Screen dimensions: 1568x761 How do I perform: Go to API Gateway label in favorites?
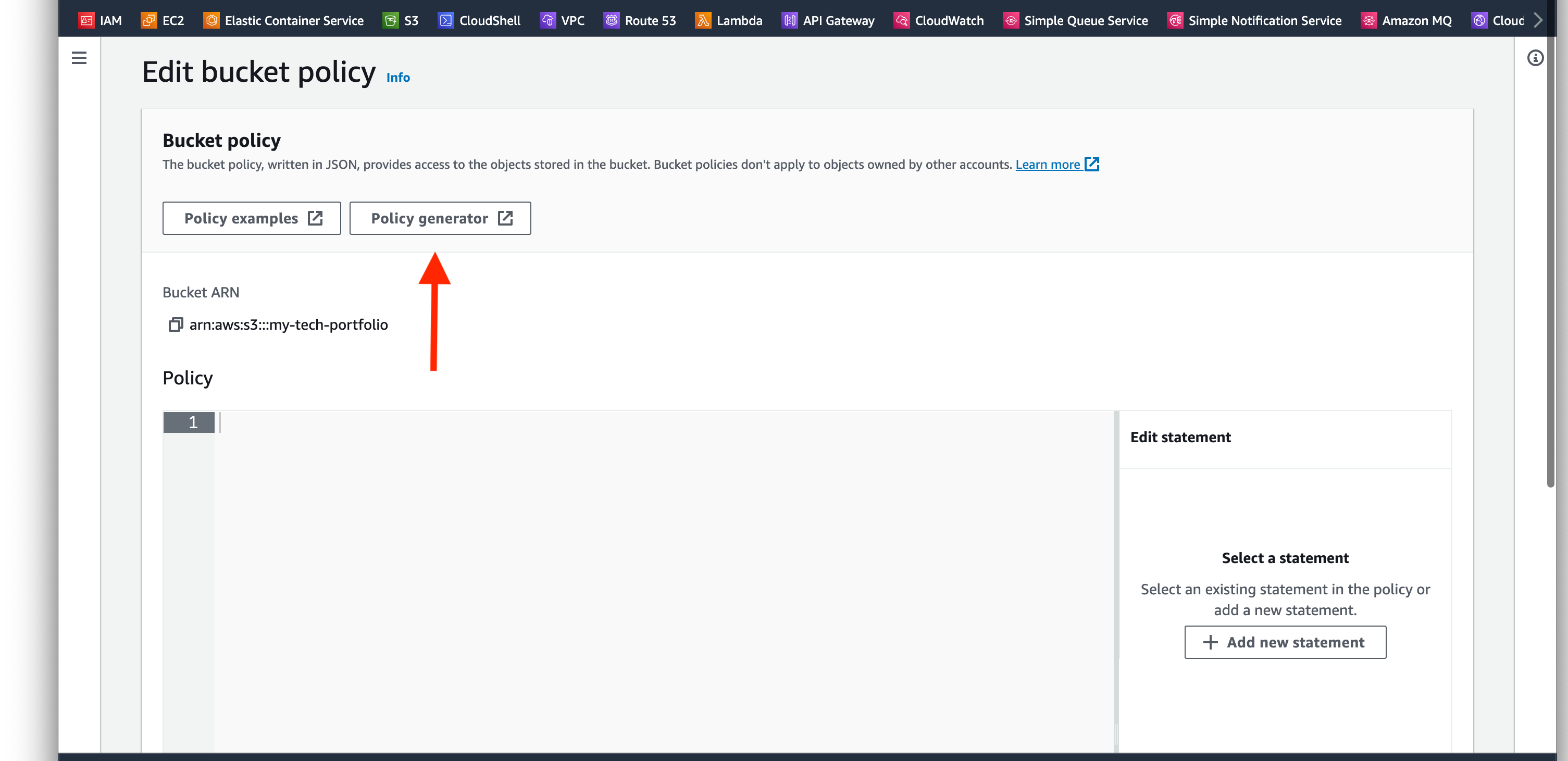[838, 21]
